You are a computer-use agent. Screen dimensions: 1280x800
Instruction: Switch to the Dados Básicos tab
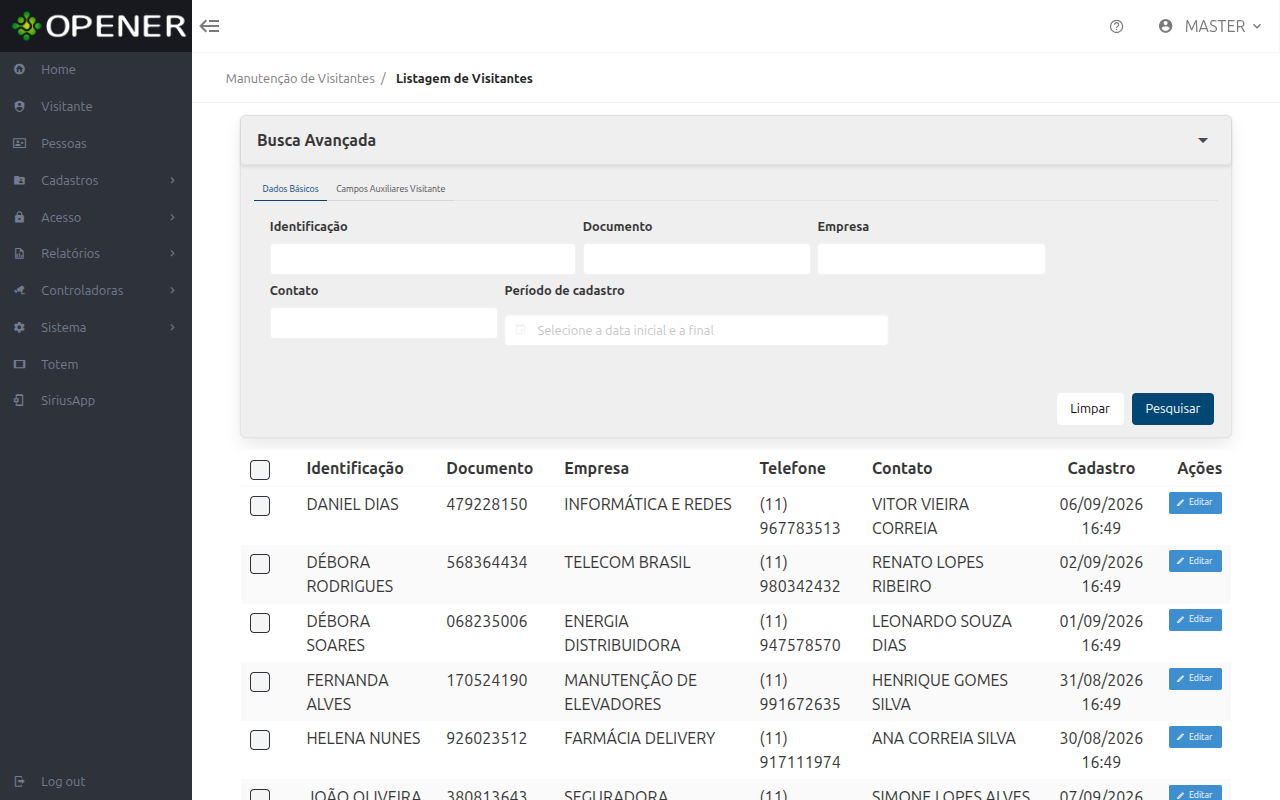tap(290, 189)
